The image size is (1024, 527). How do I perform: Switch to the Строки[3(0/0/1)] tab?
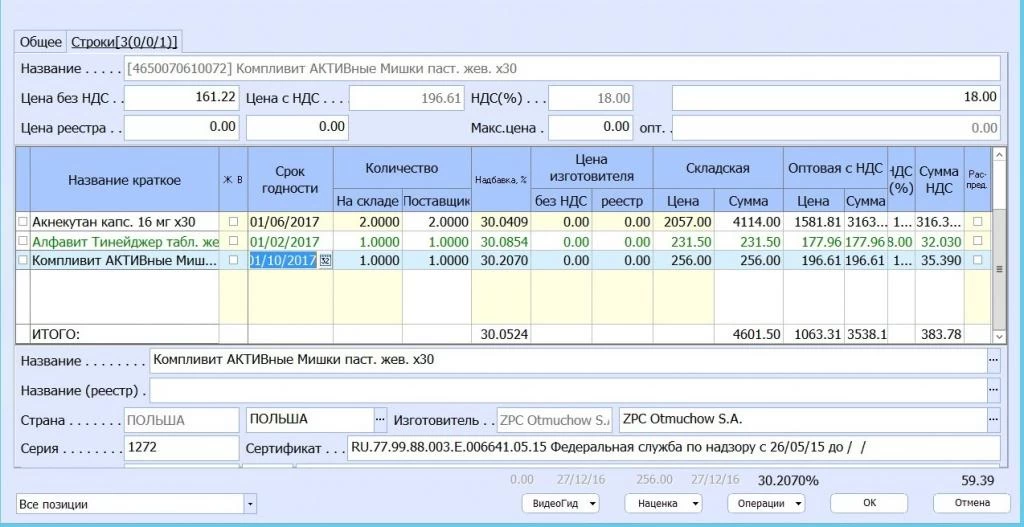124,42
